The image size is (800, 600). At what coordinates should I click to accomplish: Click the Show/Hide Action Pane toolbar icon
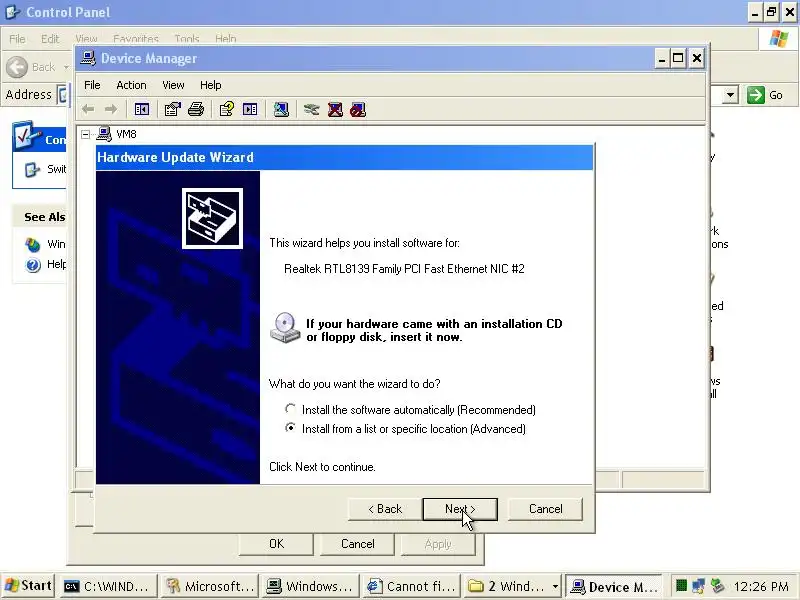[250, 109]
